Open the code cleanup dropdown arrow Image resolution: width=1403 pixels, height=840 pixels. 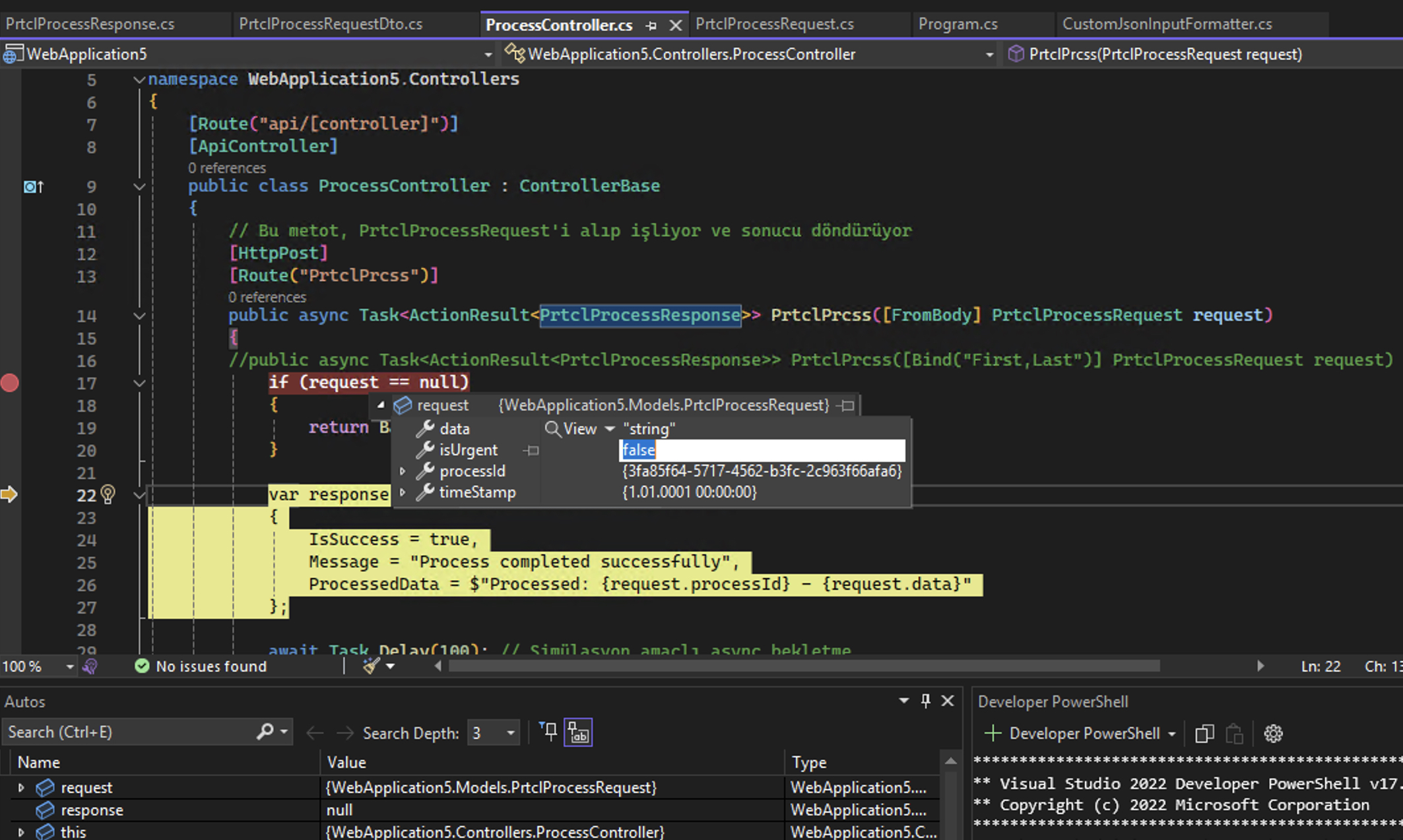click(x=391, y=666)
